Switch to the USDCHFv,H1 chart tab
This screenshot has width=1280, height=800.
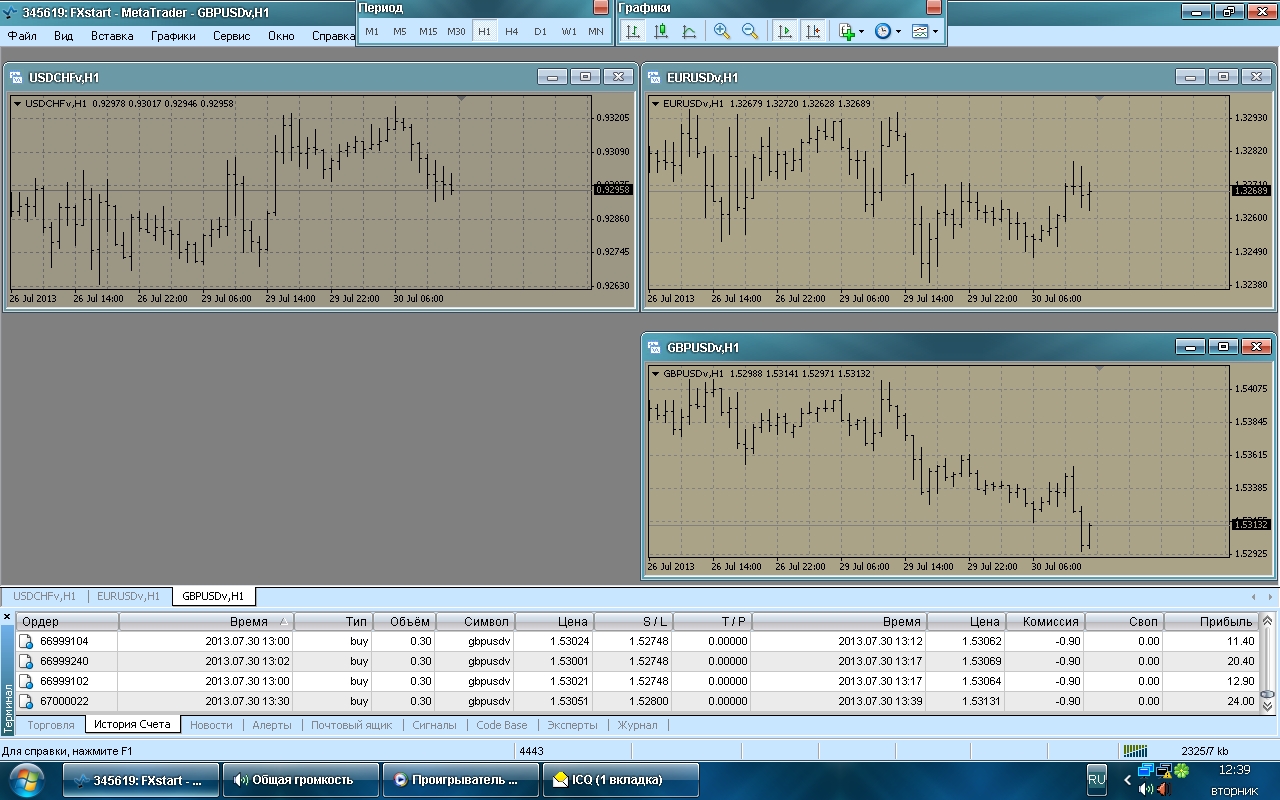[45, 596]
